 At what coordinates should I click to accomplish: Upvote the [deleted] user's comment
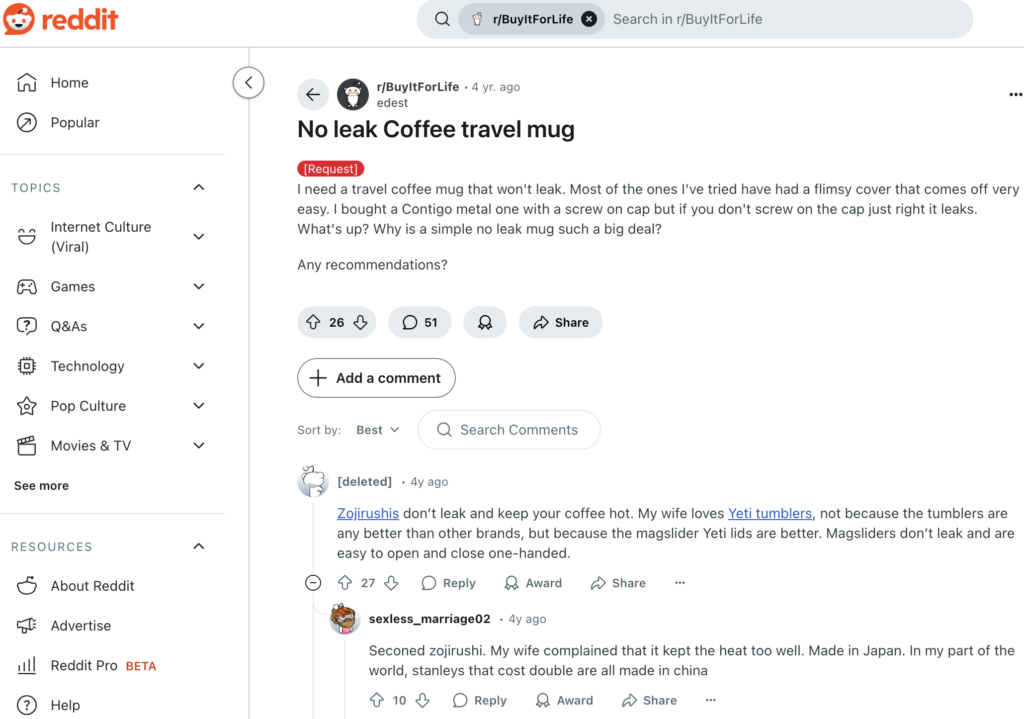[x=345, y=583]
